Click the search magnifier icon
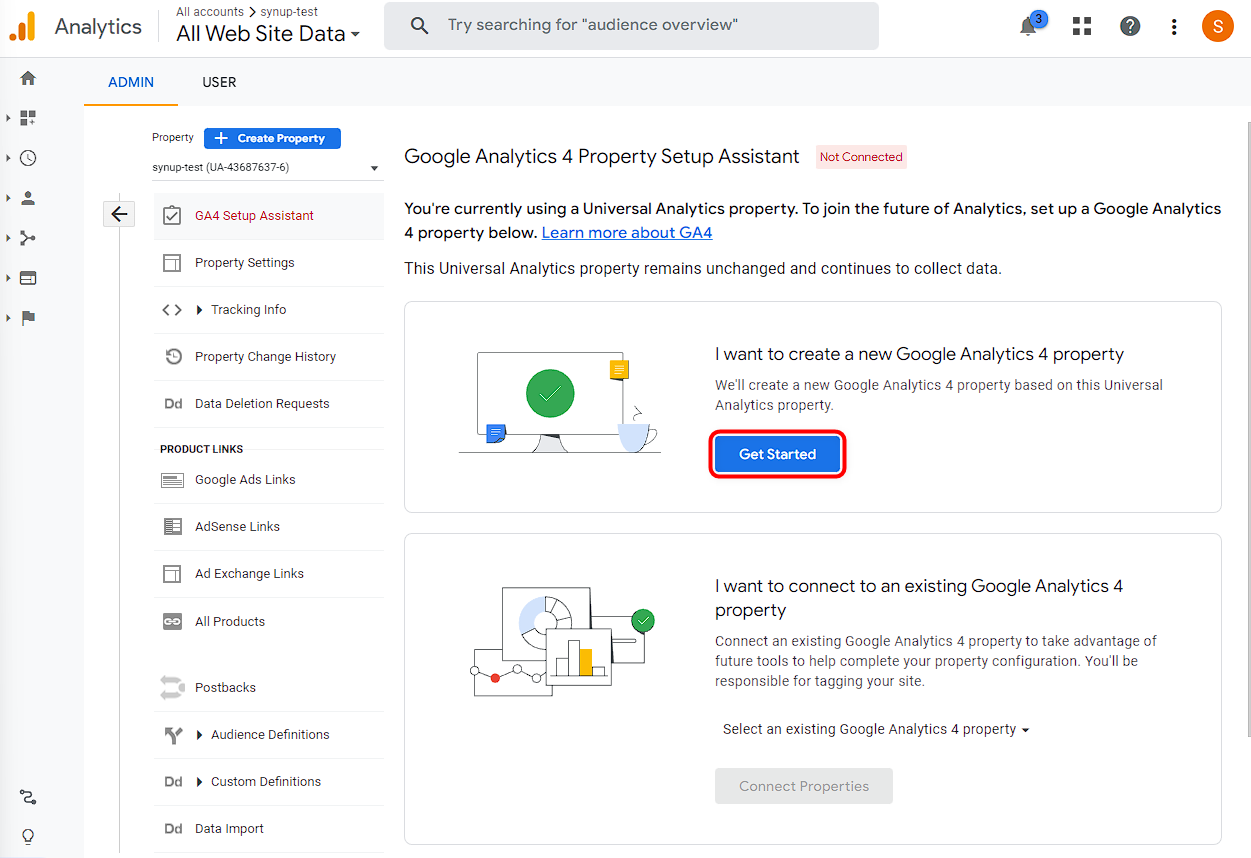 pos(420,25)
